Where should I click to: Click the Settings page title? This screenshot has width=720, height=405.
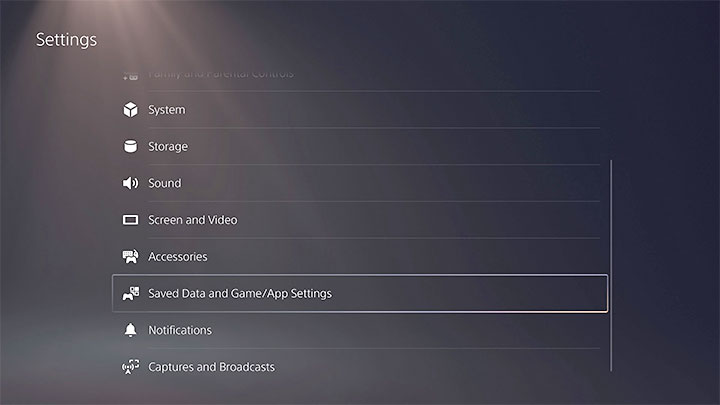66,40
